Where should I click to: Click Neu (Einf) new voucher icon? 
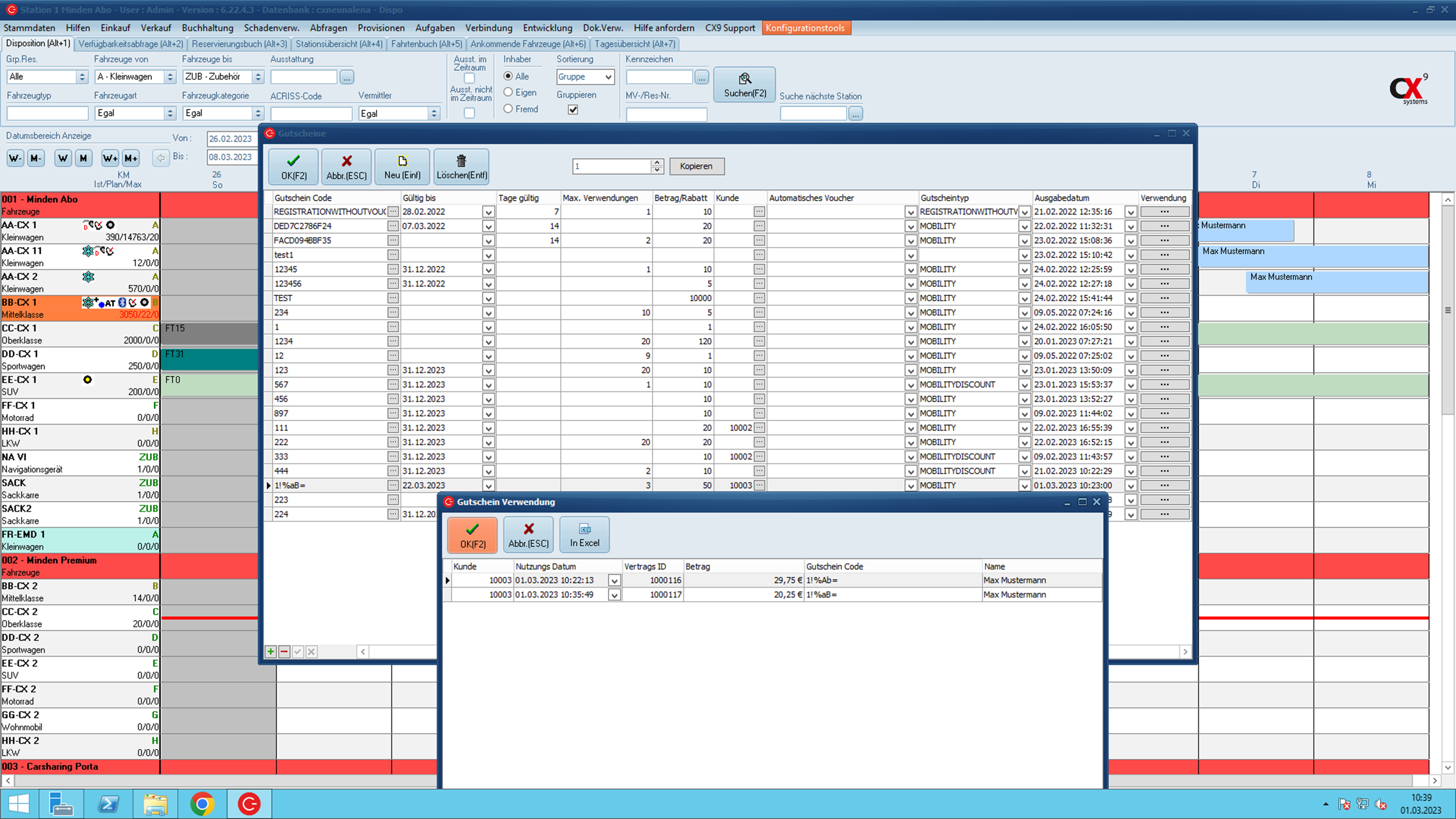click(402, 161)
